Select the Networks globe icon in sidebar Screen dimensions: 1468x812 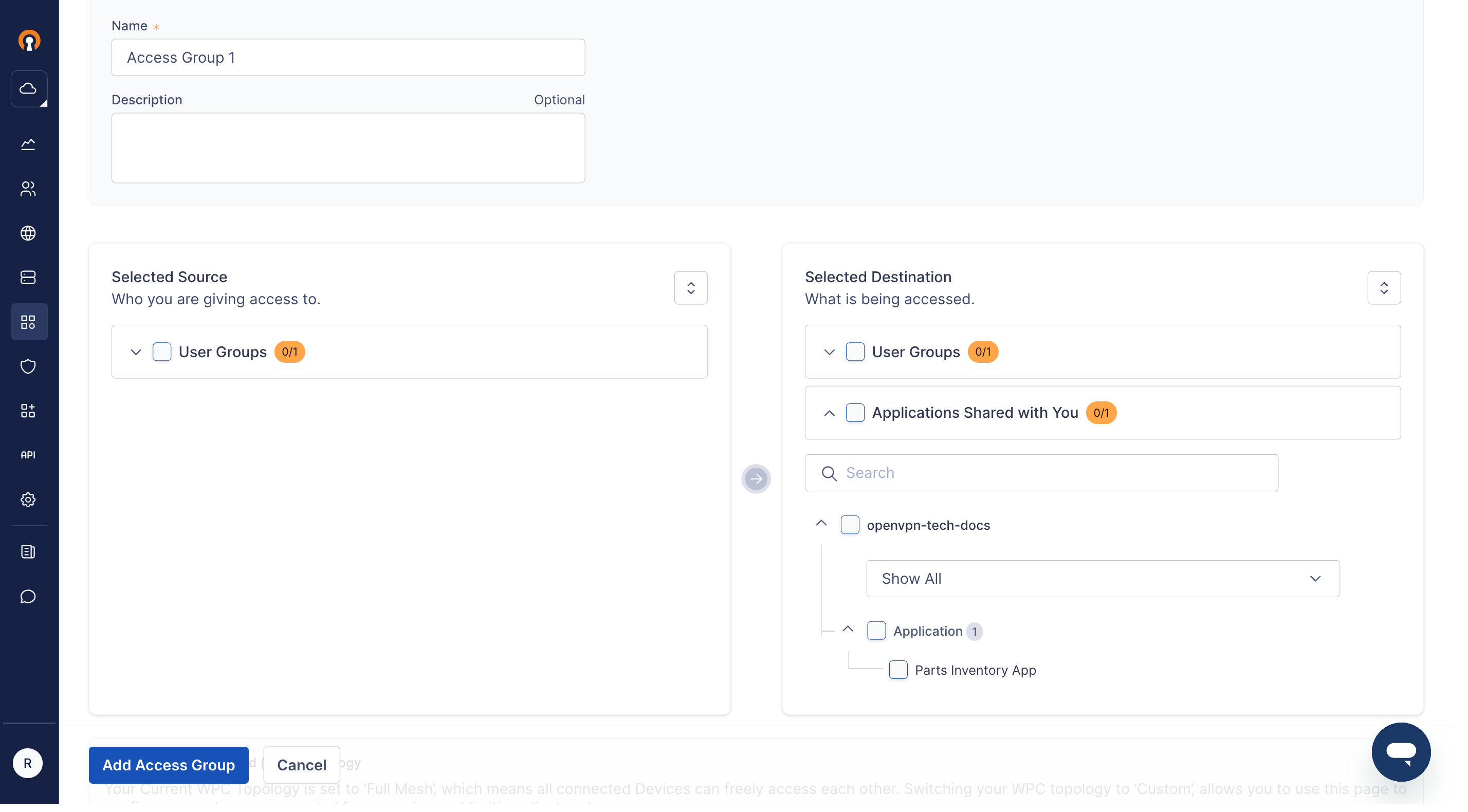pyautogui.click(x=28, y=233)
